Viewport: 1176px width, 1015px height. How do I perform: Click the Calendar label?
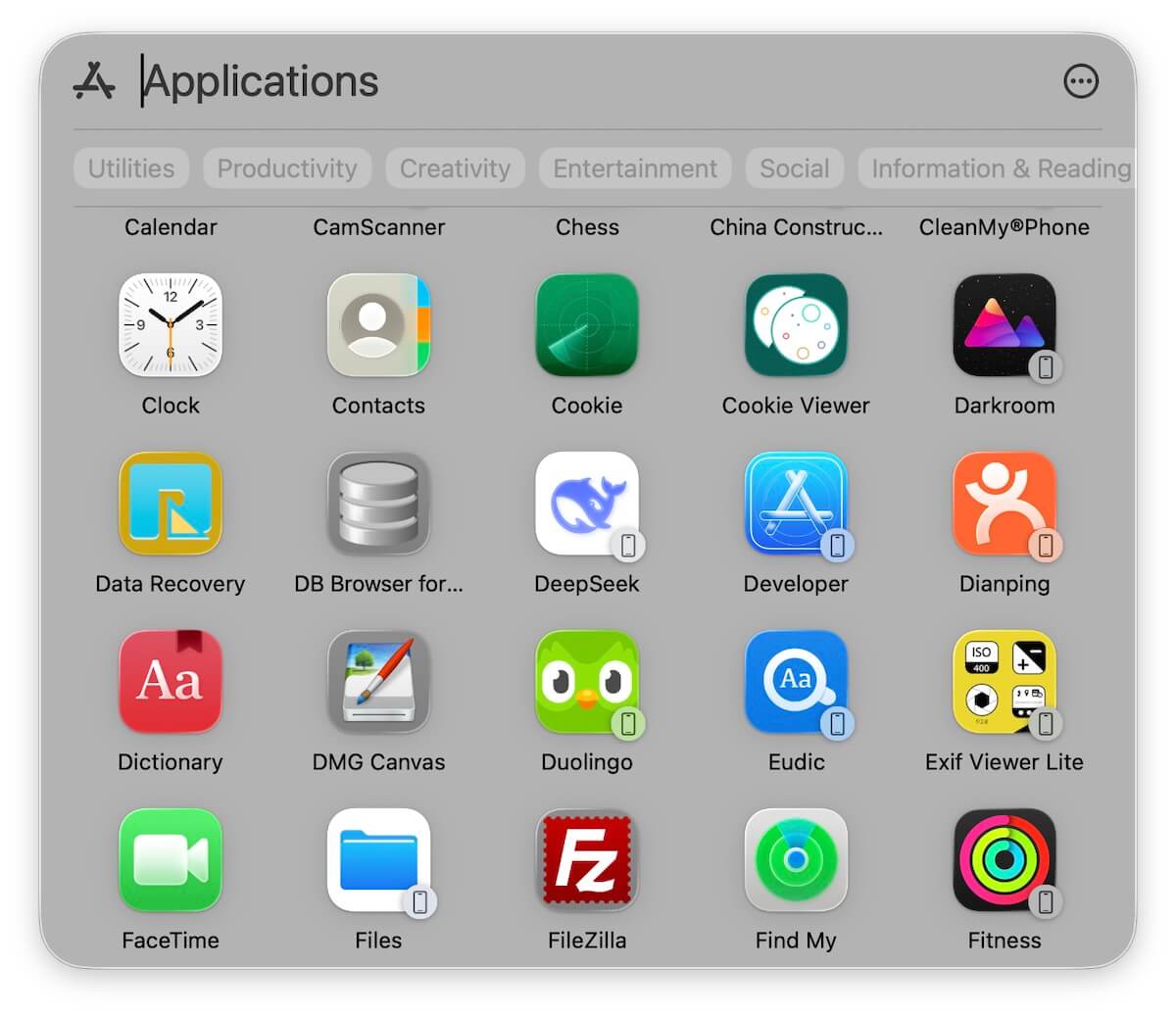(x=171, y=227)
